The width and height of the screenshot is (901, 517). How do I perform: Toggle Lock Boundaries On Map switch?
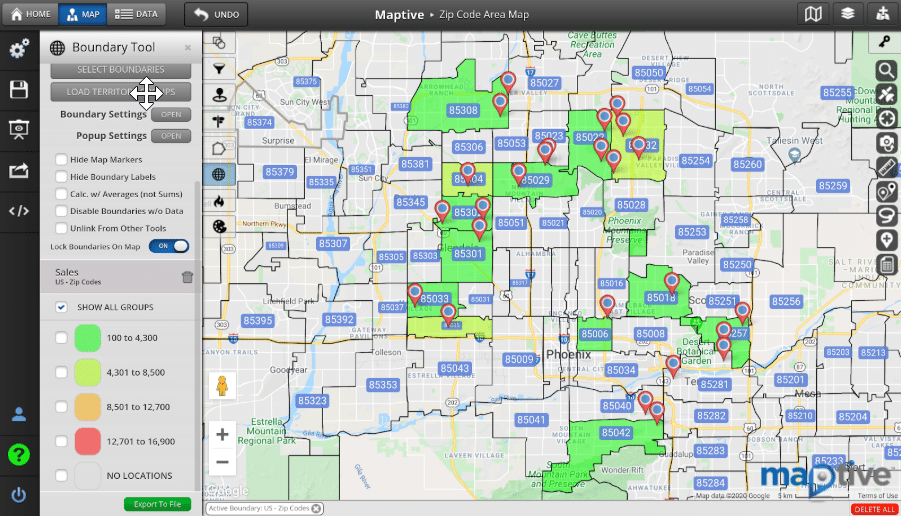pos(169,246)
